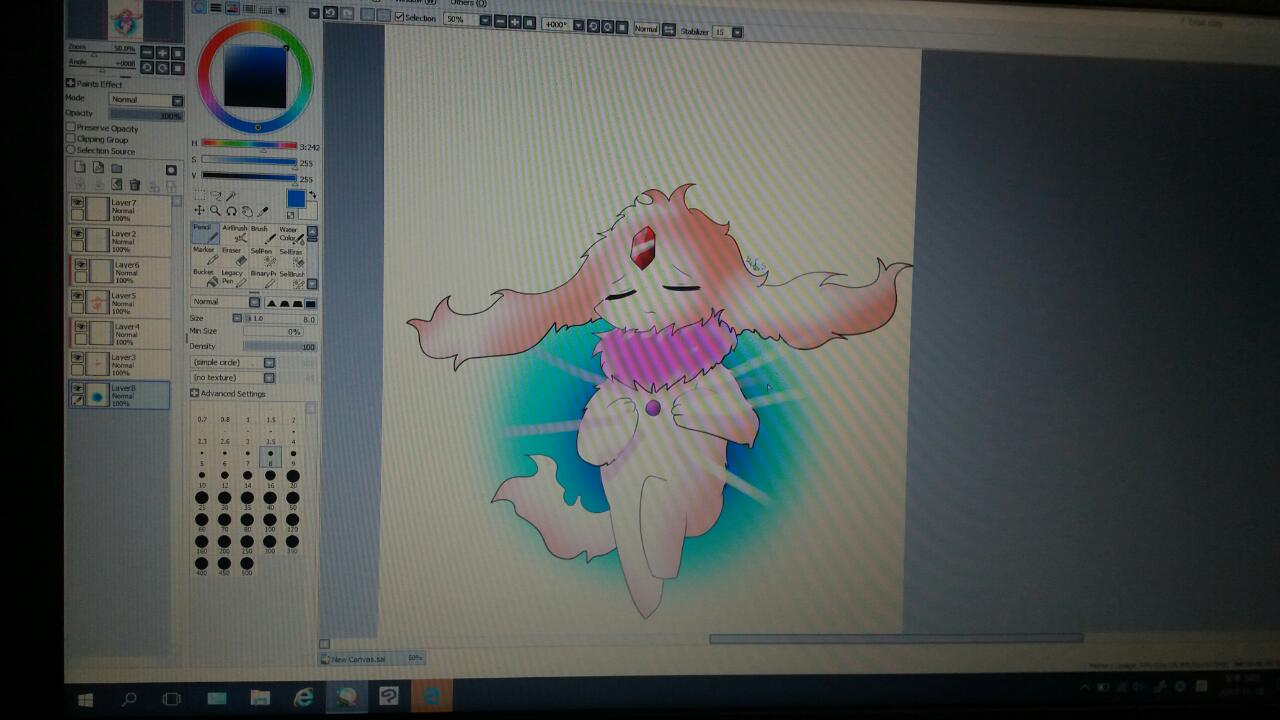Click the Zoom magnifier tool
The height and width of the screenshot is (720, 1280).
pyautogui.click(x=215, y=211)
